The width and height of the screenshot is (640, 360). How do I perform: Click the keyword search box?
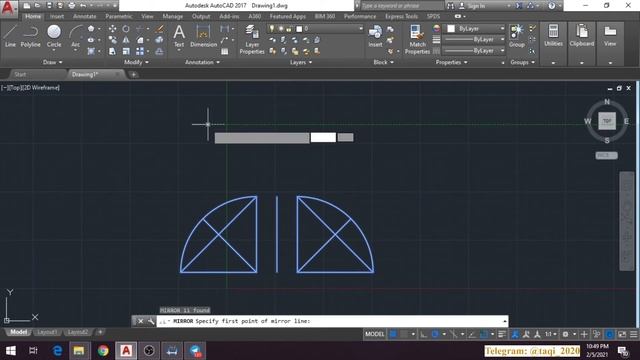(x=402, y=6)
